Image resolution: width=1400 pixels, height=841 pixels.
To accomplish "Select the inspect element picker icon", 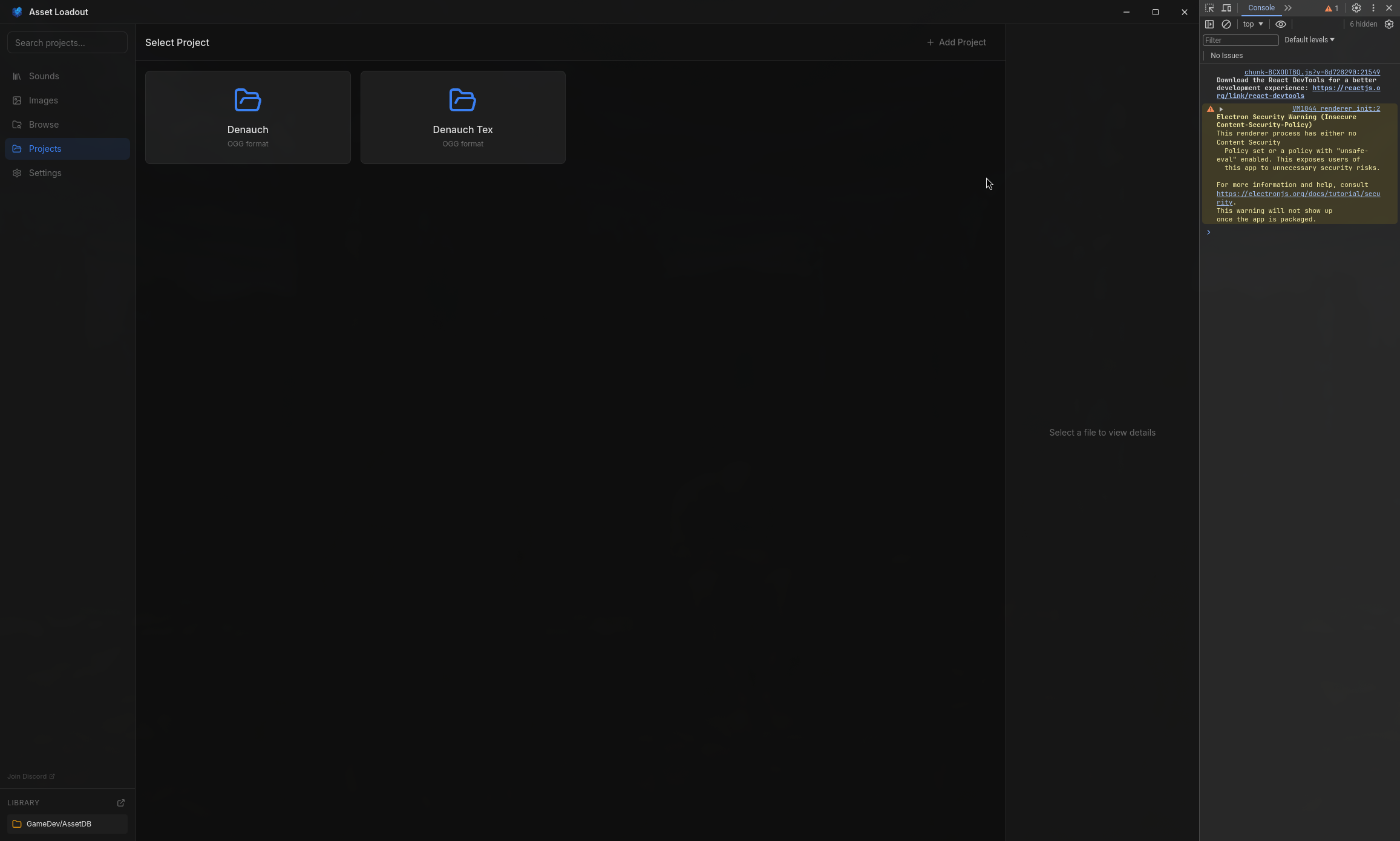I will [x=1209, y=8].
